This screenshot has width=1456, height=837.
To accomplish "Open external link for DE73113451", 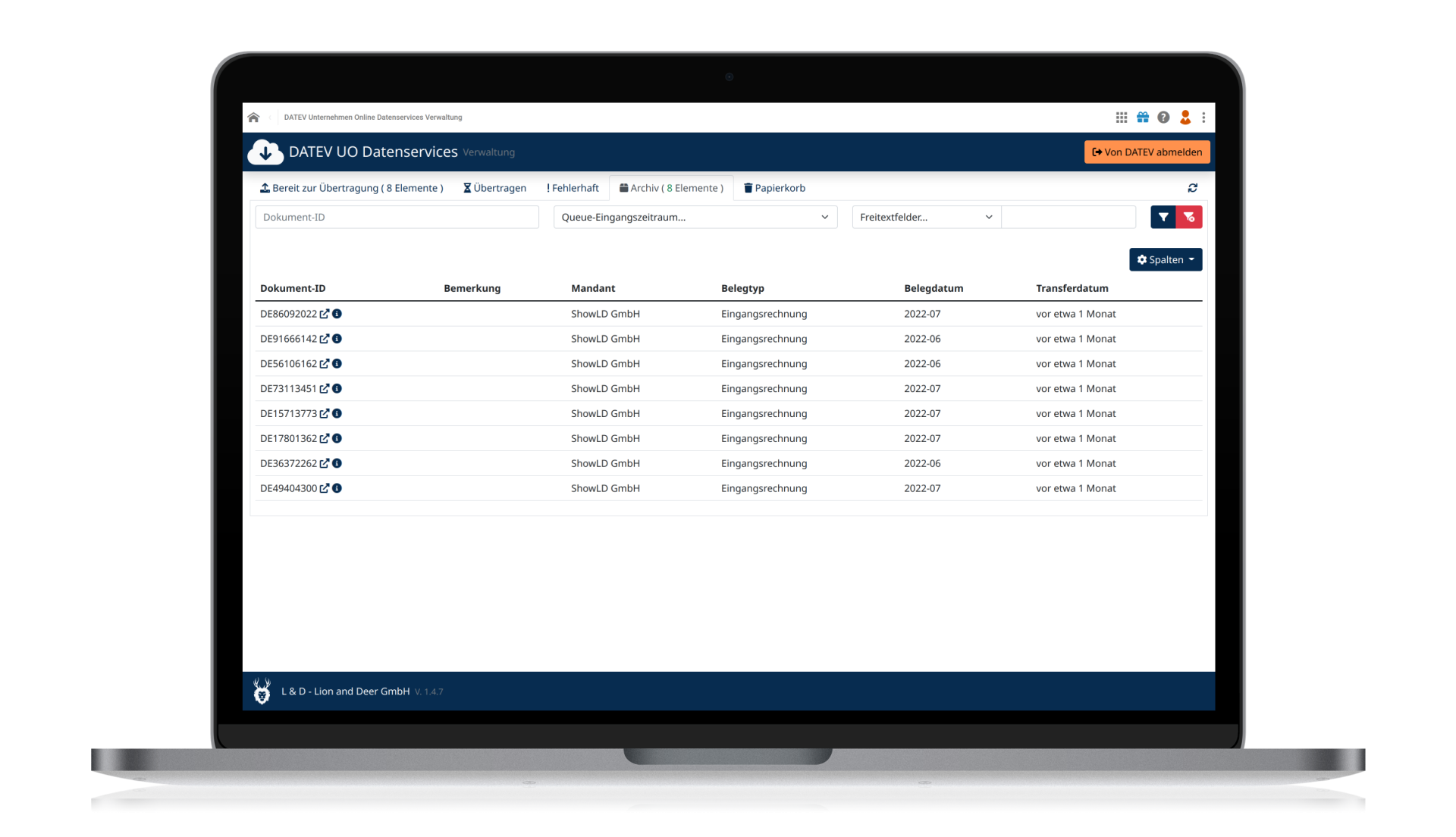I will click(x=325, y=389).
